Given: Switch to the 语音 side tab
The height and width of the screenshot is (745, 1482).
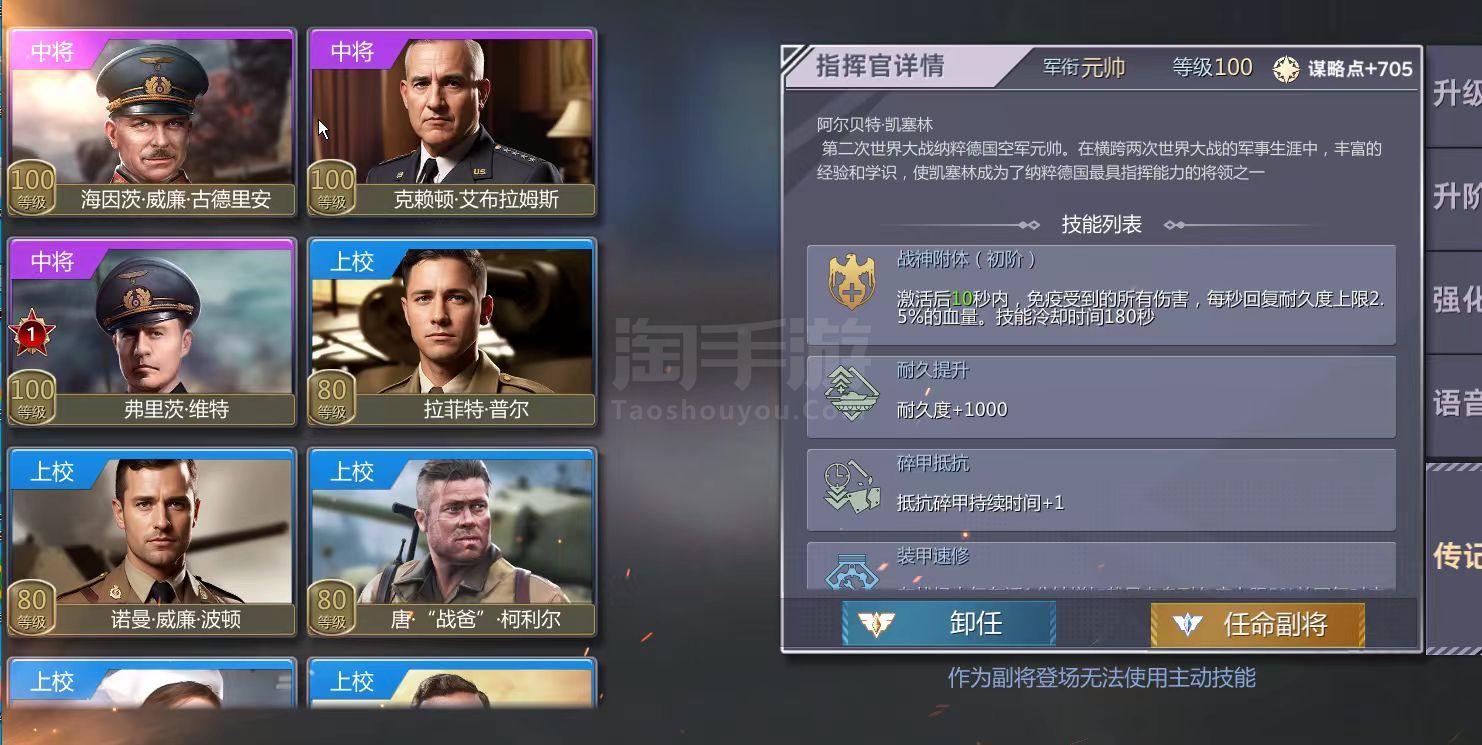Looking at the screenshot, I should coord(1455,405).
